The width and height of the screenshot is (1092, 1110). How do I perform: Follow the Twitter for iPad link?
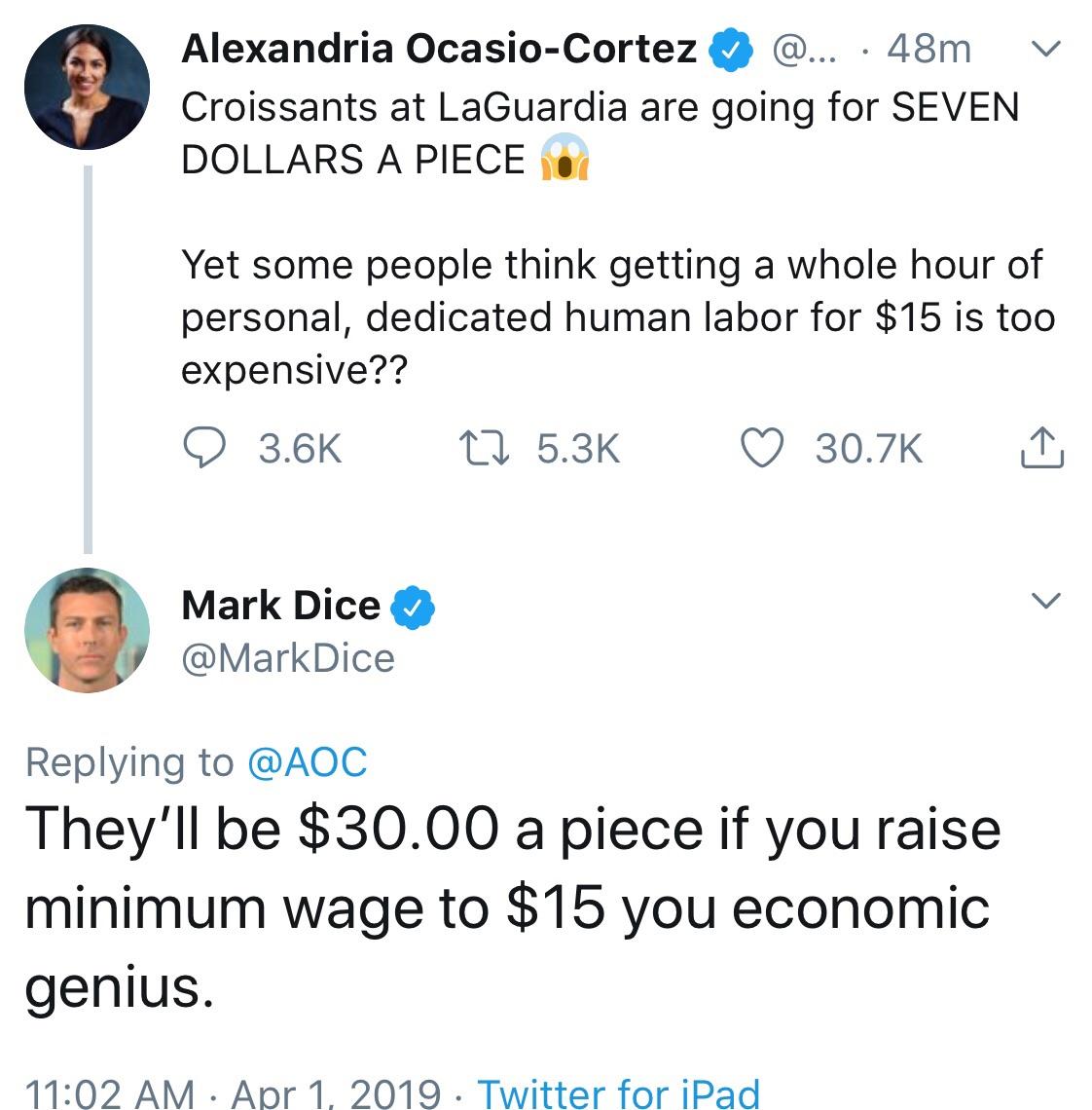619,1092
